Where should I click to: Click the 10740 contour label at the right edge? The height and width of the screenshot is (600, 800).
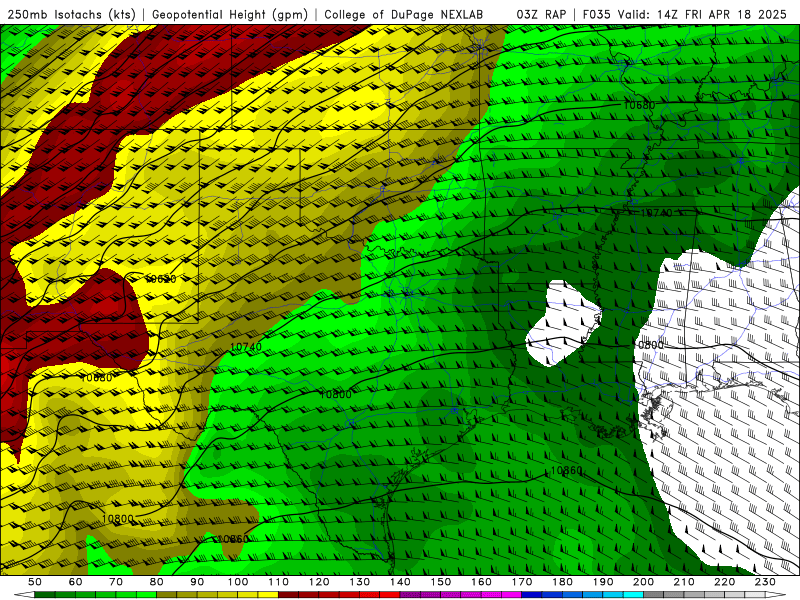click(656, 213)
